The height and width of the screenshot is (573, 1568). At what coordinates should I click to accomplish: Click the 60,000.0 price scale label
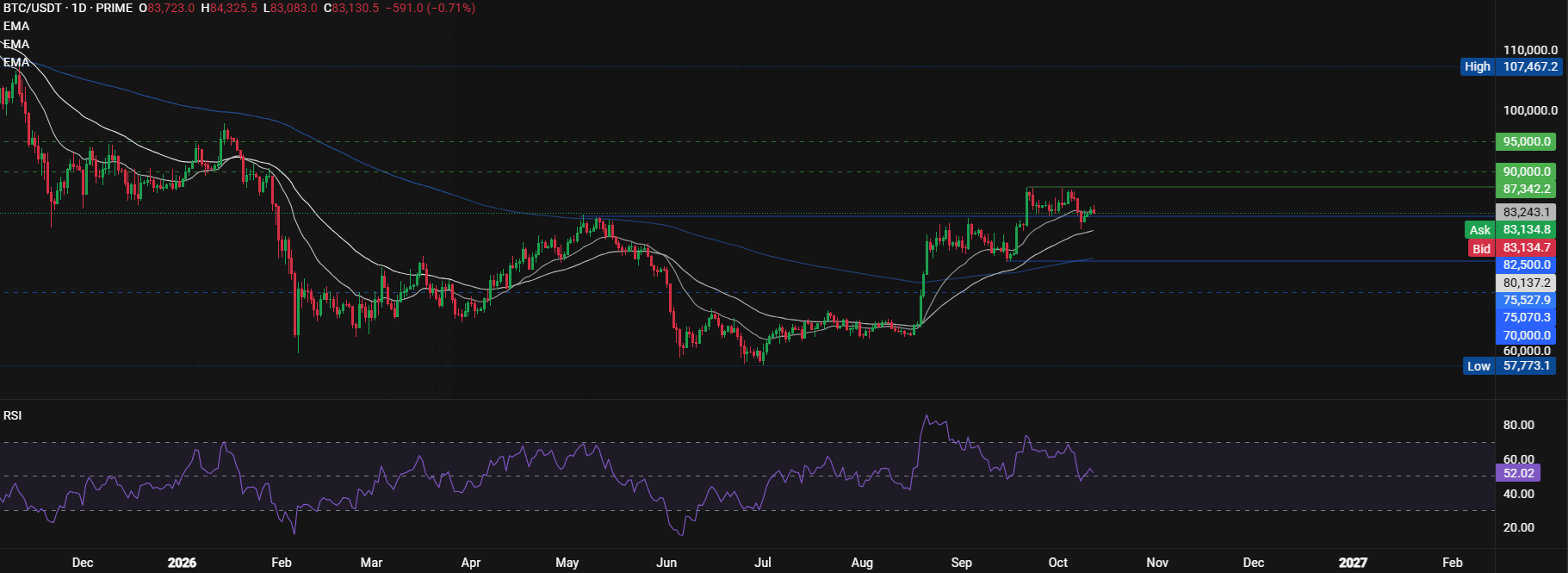[x=1527, y=351]
